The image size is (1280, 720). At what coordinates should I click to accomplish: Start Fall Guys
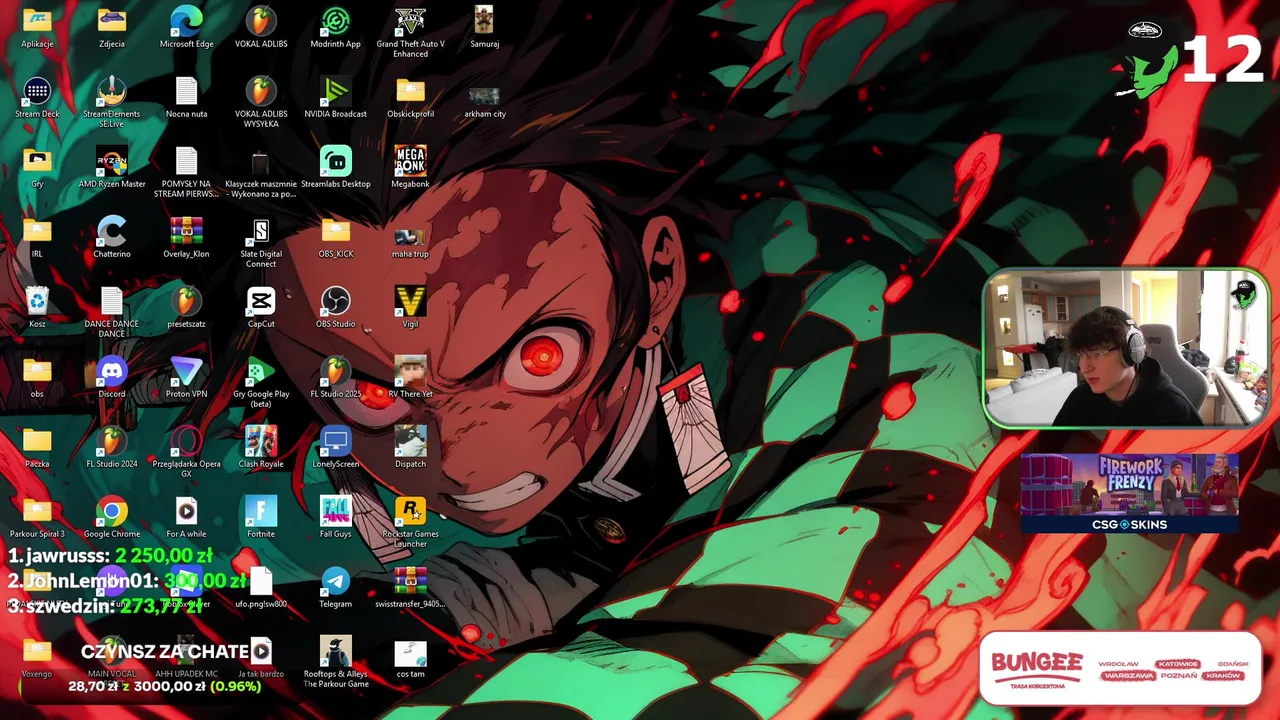[336, 518]
